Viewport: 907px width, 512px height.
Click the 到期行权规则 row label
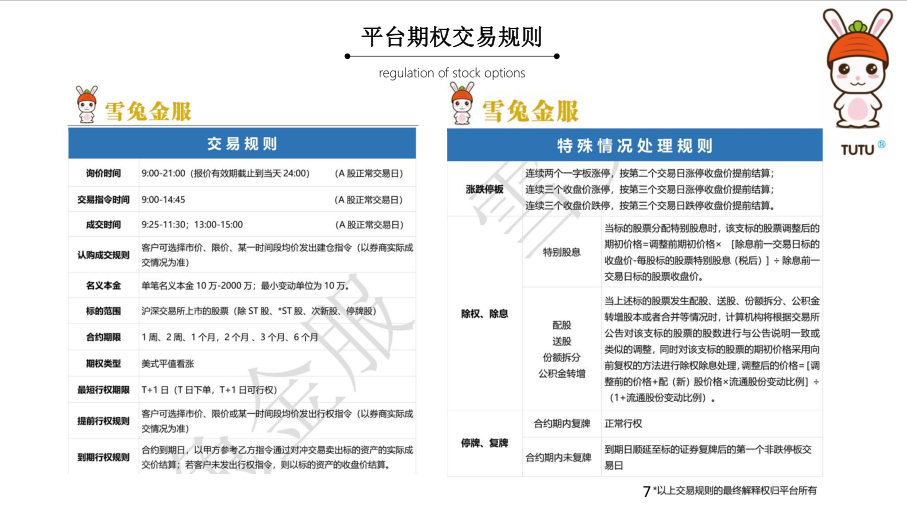pyautogui.click(x=103, y=457)
